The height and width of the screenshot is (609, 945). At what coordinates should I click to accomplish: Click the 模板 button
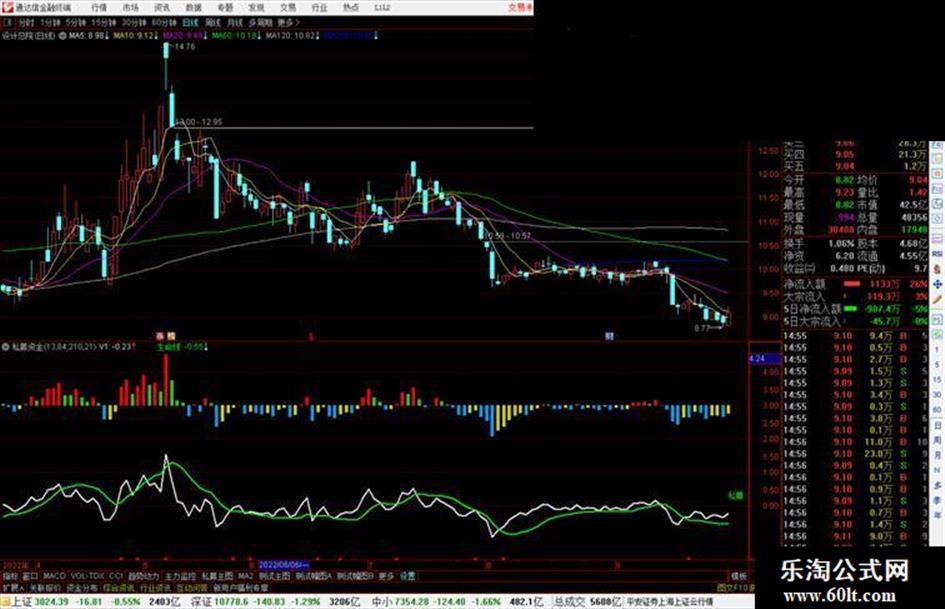(x=739, y=576)
